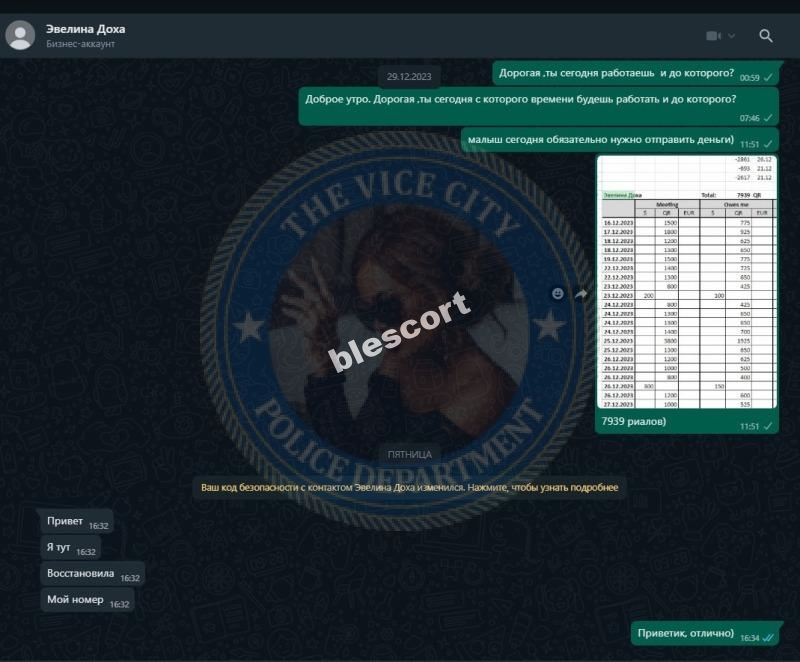
Task: Open the spreadsheet image attachment
Action: tap(687, 282)
